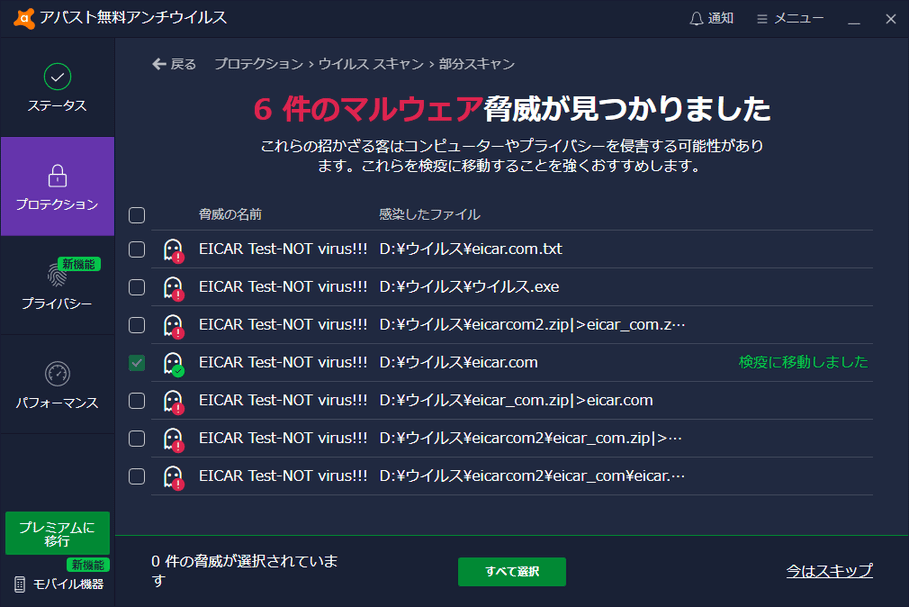Check the eicarcom2¥eicar_com¥eicar checkbox
This screenshot has height=607, width=909.
(137, 476)
